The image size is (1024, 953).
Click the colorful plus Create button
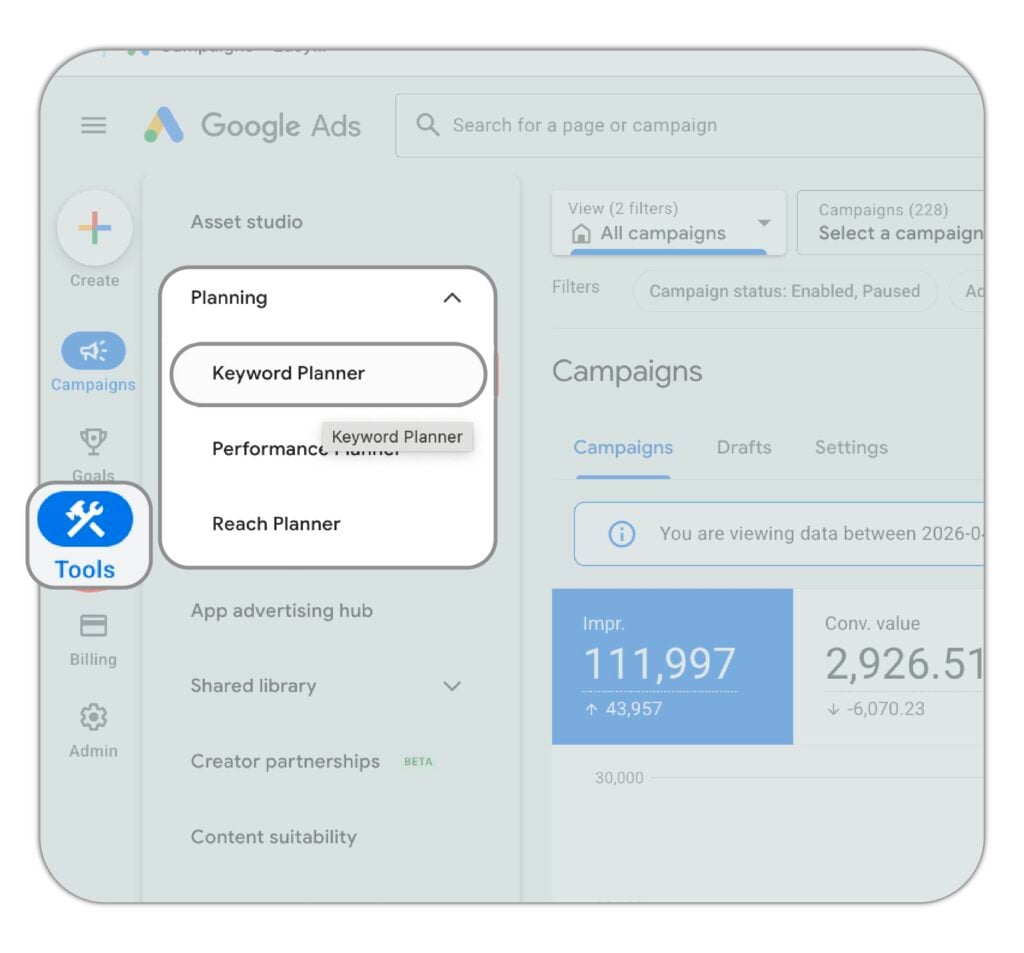point(94,228)
